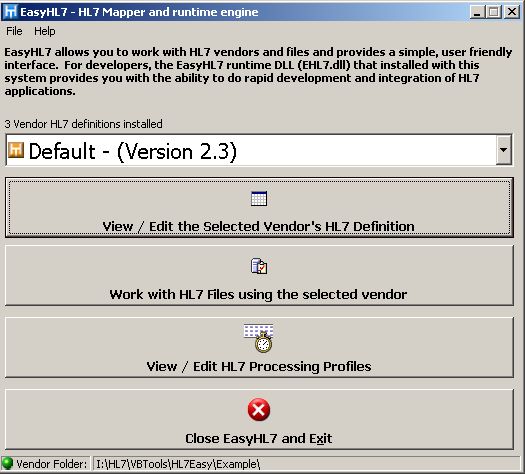
Task: Click the checklist documents icon
Action: coord(259,266)
